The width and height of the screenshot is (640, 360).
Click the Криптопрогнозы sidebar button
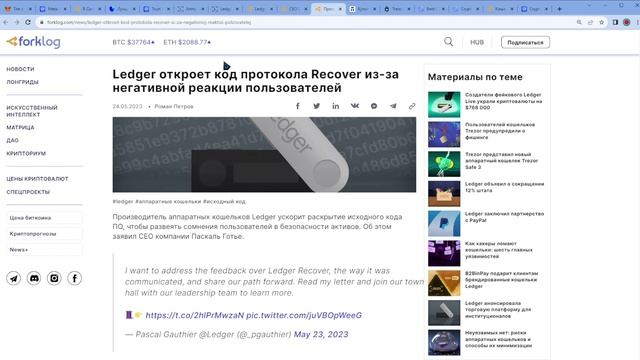(44, 234)
